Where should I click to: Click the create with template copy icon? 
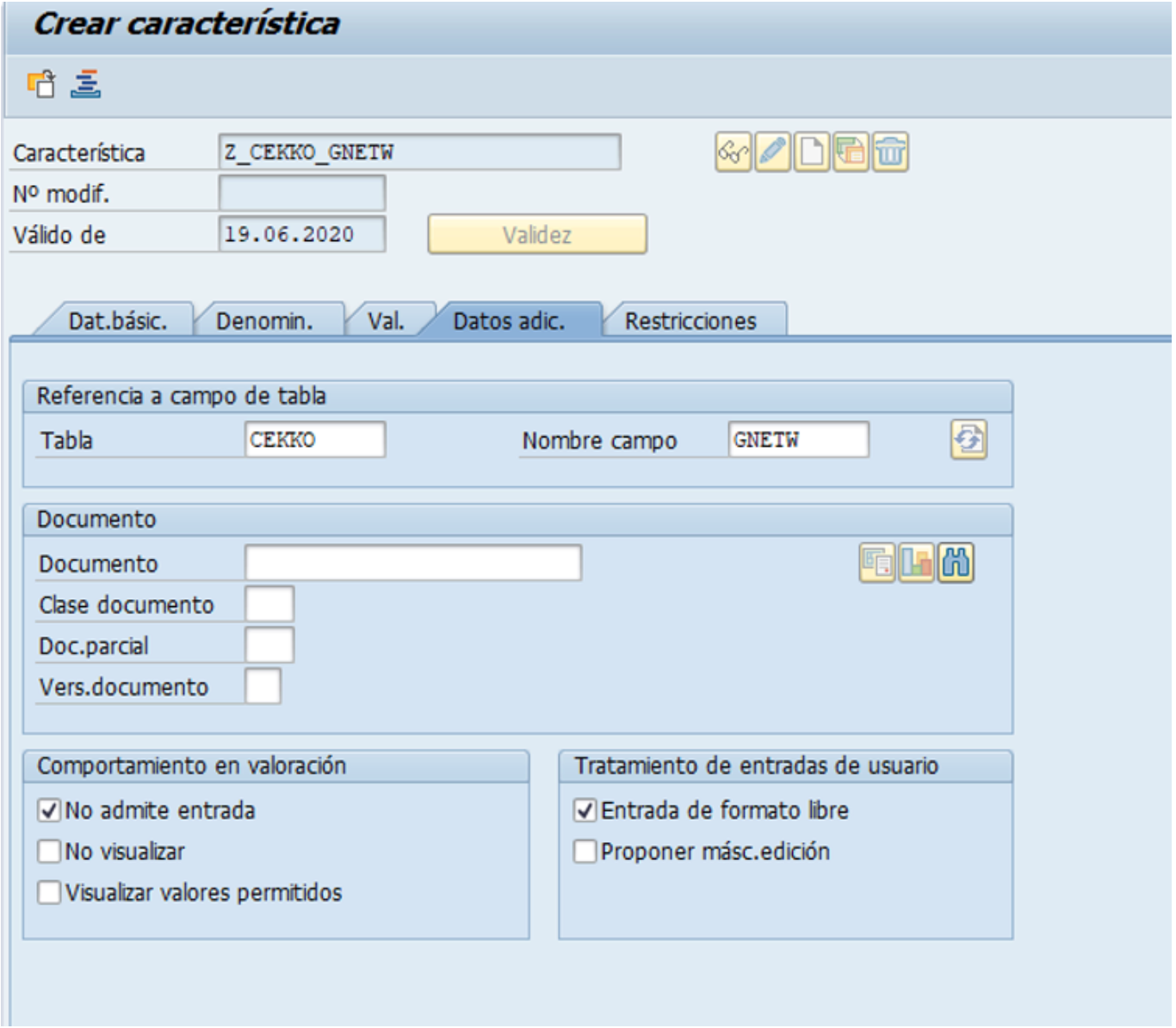[x=851, y=153]
